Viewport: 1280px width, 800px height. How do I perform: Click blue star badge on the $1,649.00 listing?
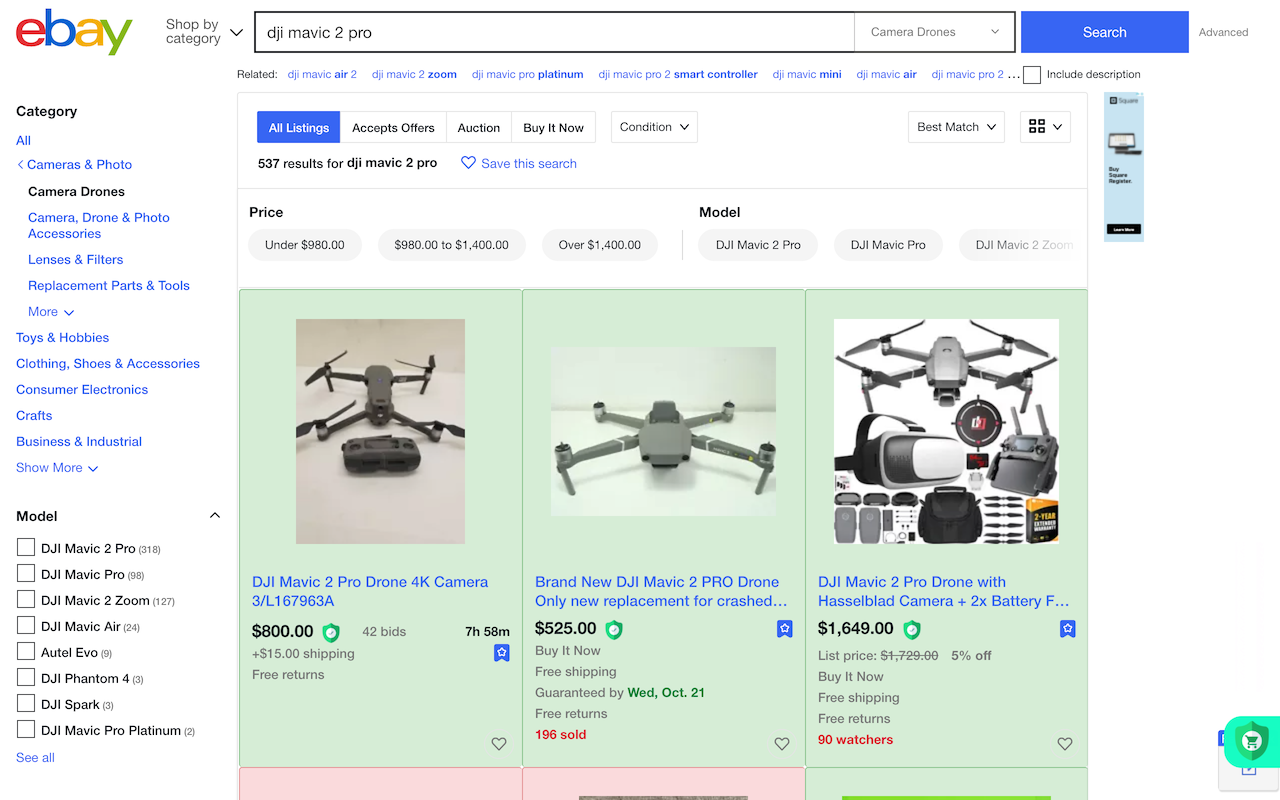1068,629
